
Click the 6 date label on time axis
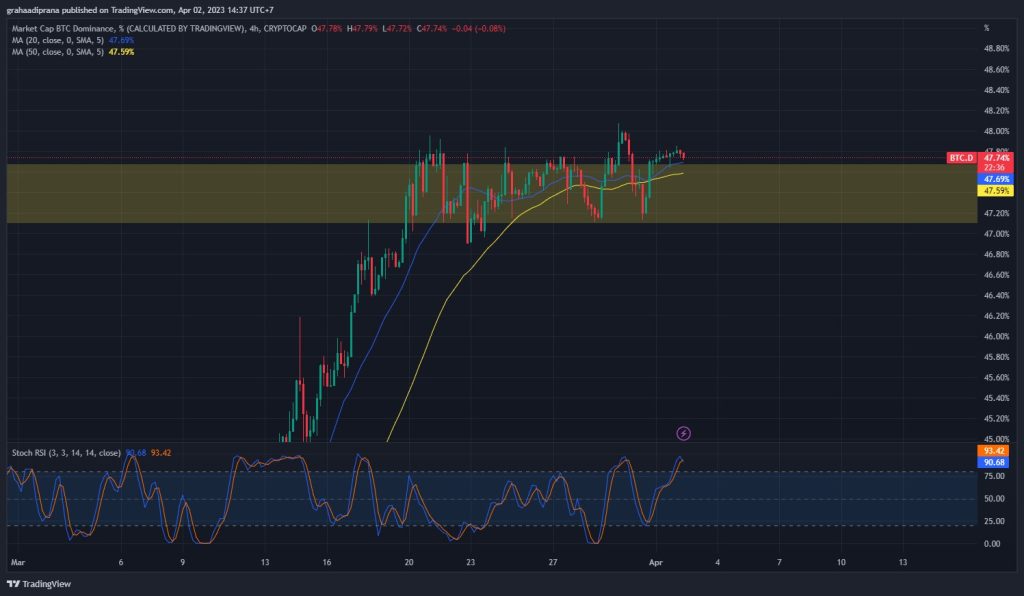click(121, 562)
